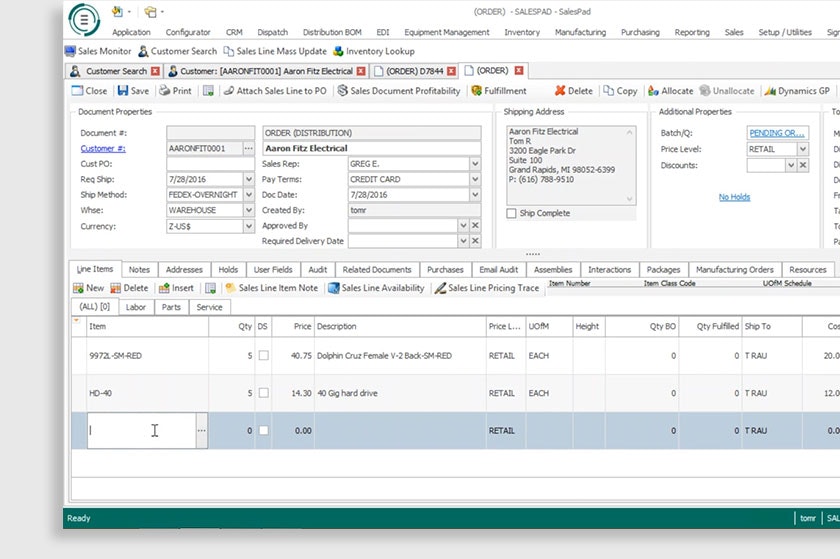
Task: Click the No Holds link
Action: [x=734, y=197]
